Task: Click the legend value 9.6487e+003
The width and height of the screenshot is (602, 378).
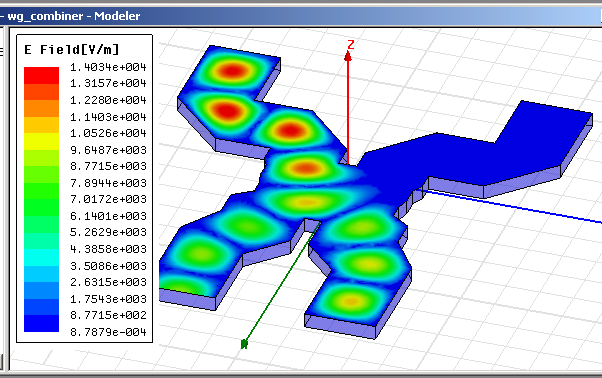Action: pos(108,150)
